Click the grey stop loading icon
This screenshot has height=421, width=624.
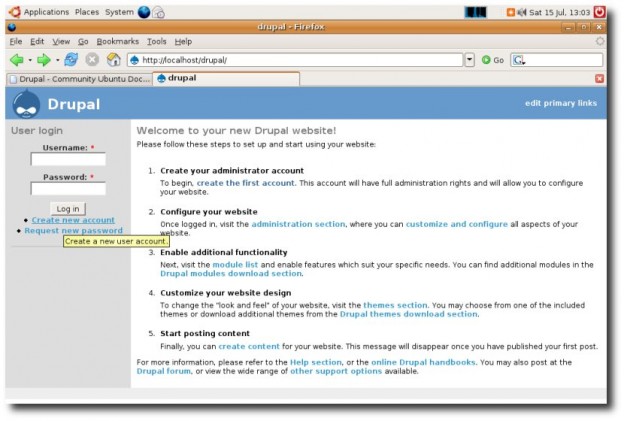click(92, 60)
